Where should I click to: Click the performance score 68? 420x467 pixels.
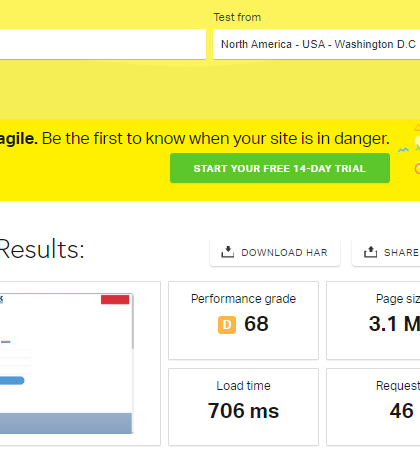pyautogui.click(x=256, y=324)
